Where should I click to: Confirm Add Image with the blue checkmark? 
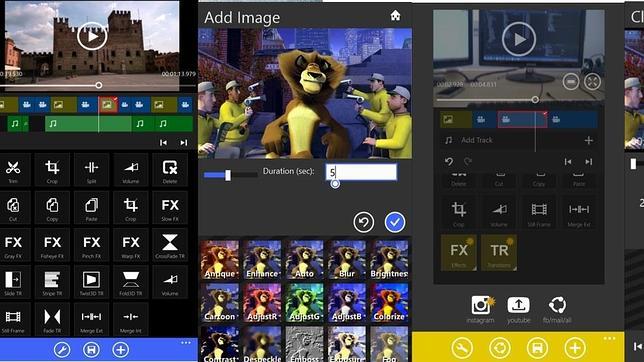click(395, 222)
